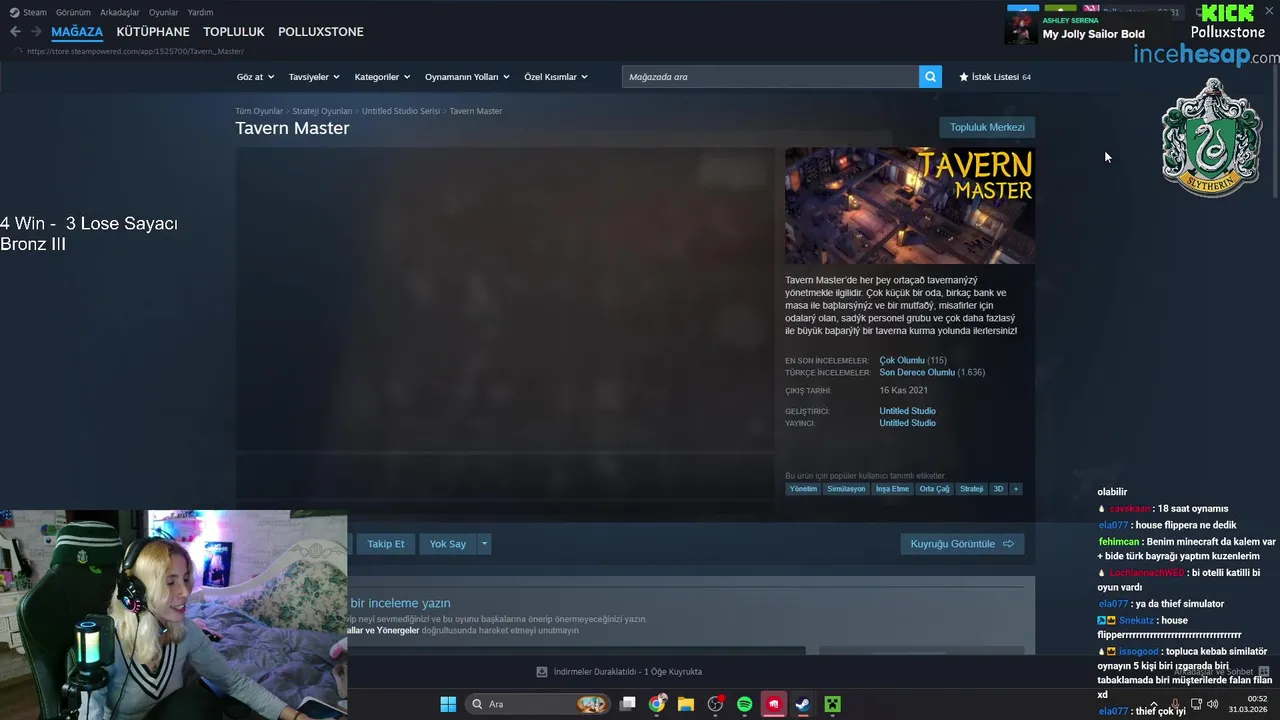This screenshot has width=1280, height=720.
Task: Expand the Yok Say dropdown arrow
Action: (x=484, y=544)
